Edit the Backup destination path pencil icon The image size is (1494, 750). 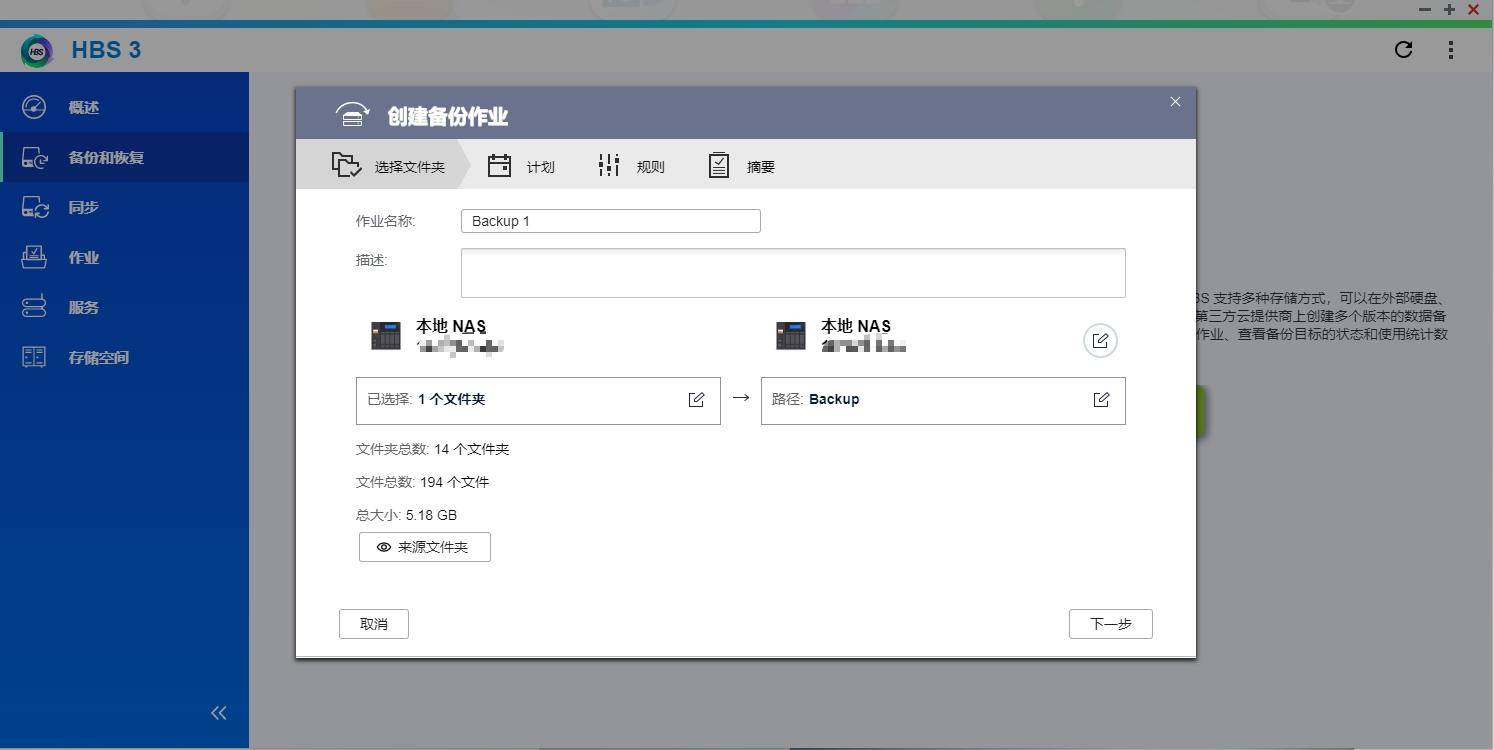click(1101, 399)
